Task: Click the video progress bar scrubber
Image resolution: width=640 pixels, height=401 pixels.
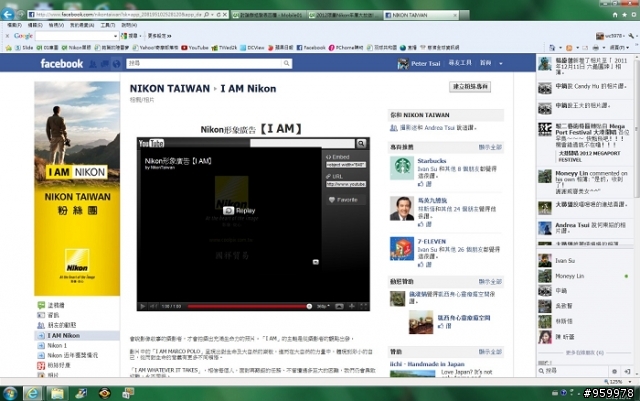Action: click(x=309, y=306)
